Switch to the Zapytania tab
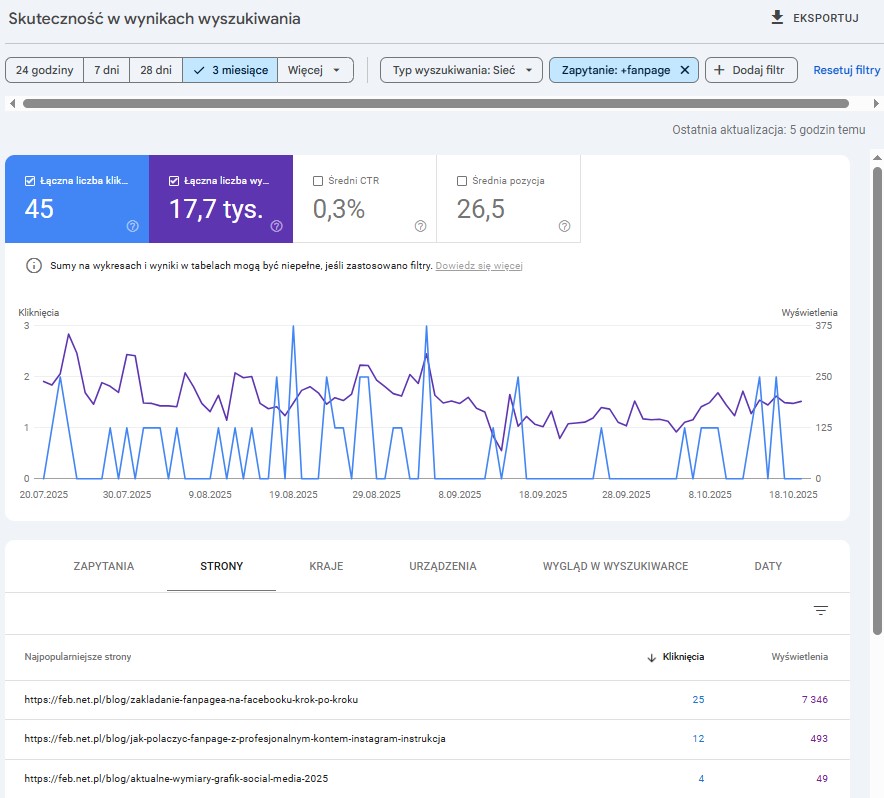 (x=104, y=566)
